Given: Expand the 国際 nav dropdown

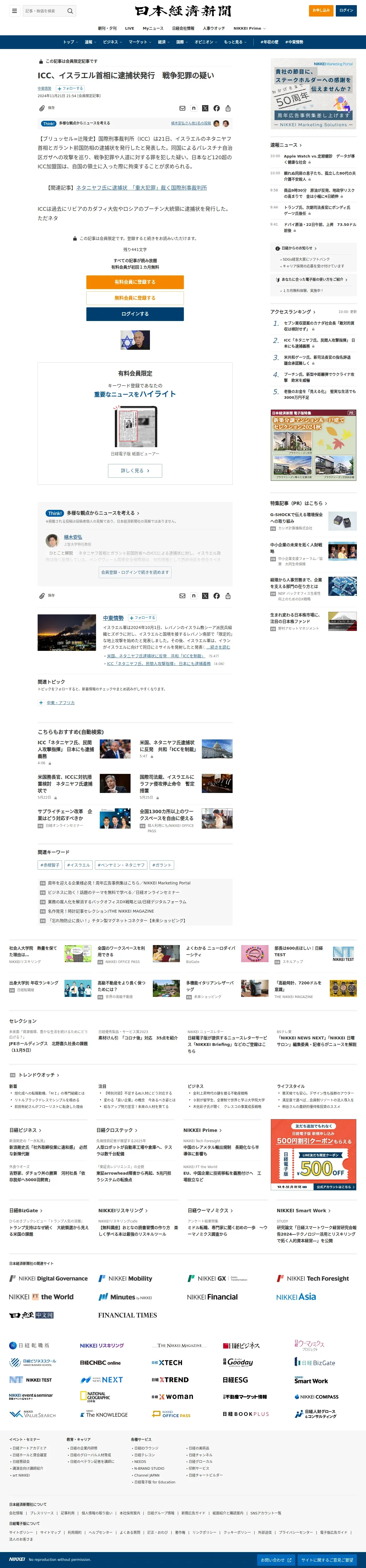Looking at the screenshot, I should click(x=182, y=42).
